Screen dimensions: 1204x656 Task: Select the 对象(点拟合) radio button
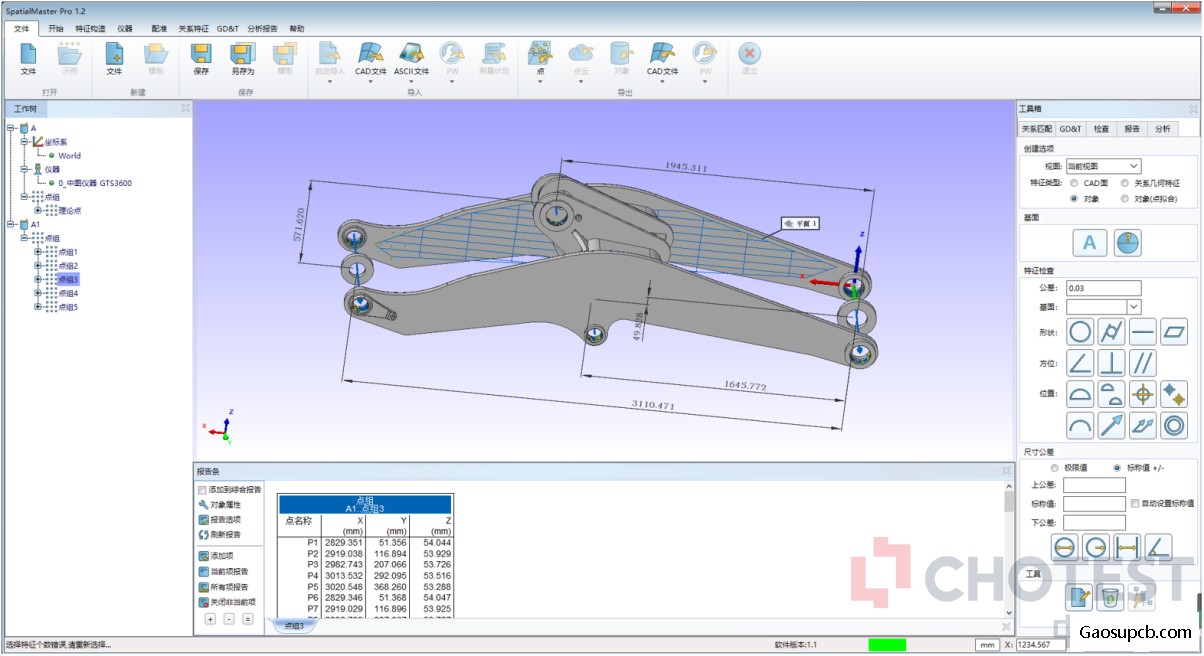[1125, 198]
